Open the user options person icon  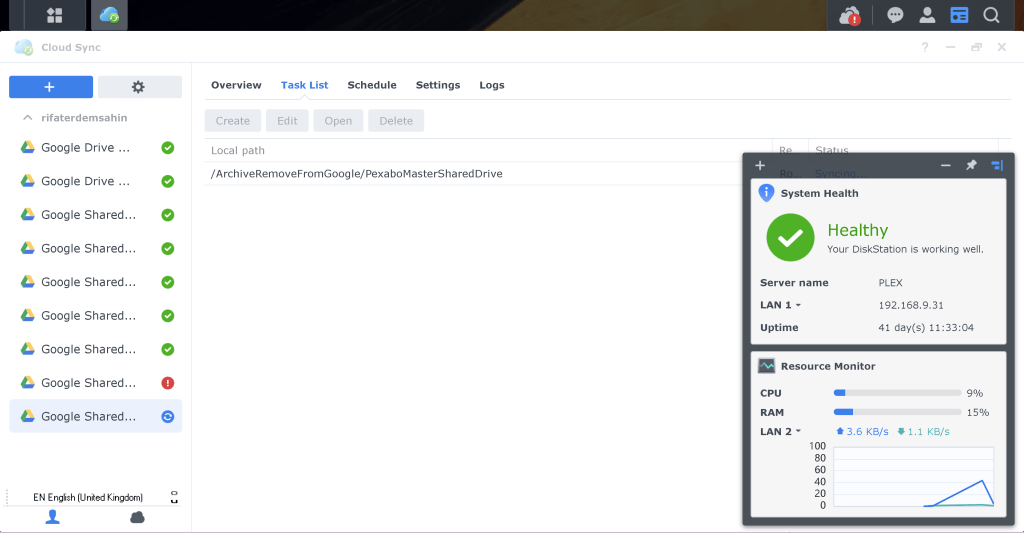click(927, 15)
